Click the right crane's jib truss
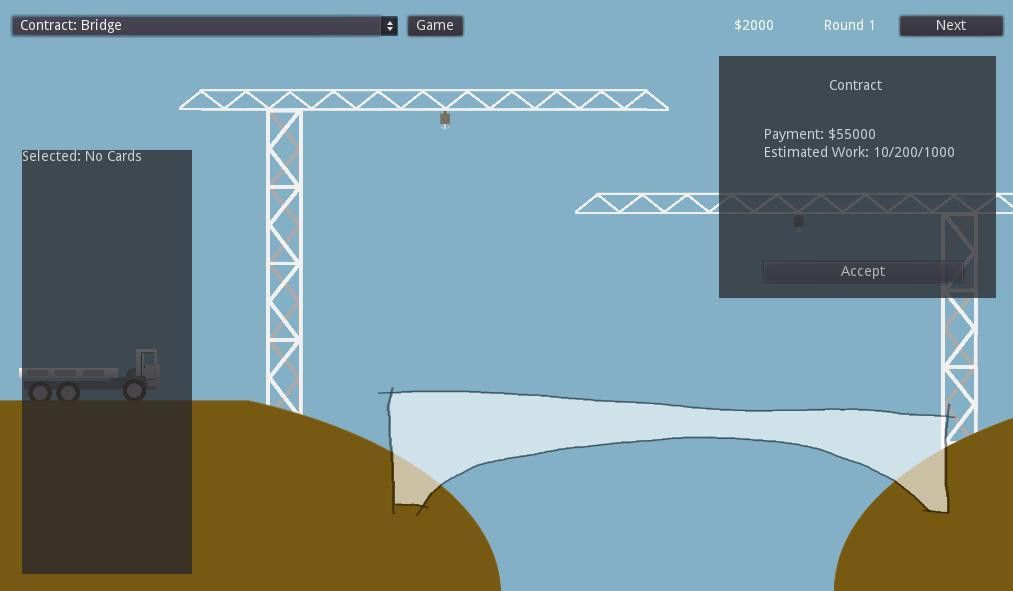Viewport: 1013px width, 591px height. coord(794,203)
